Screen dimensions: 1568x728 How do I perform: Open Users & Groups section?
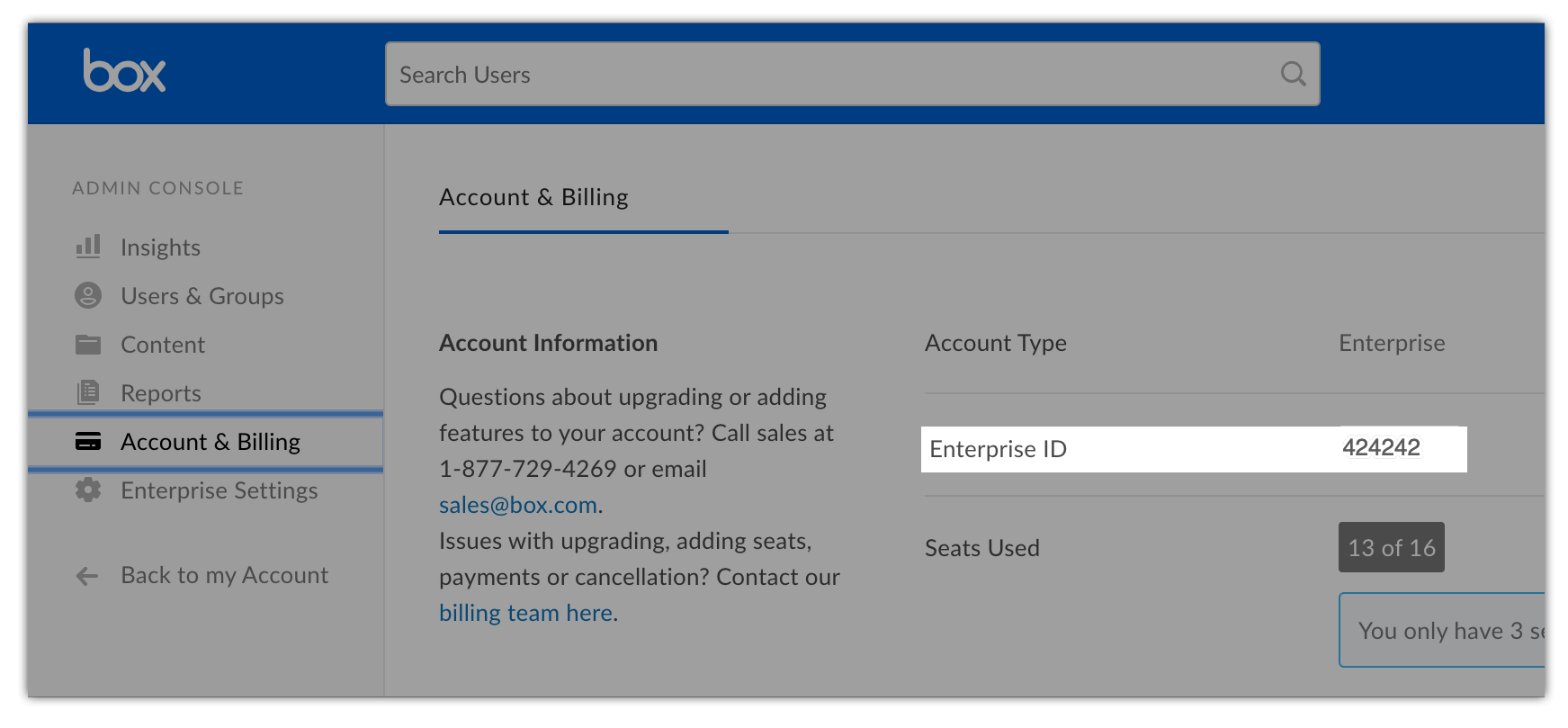(x=202, y=296)
